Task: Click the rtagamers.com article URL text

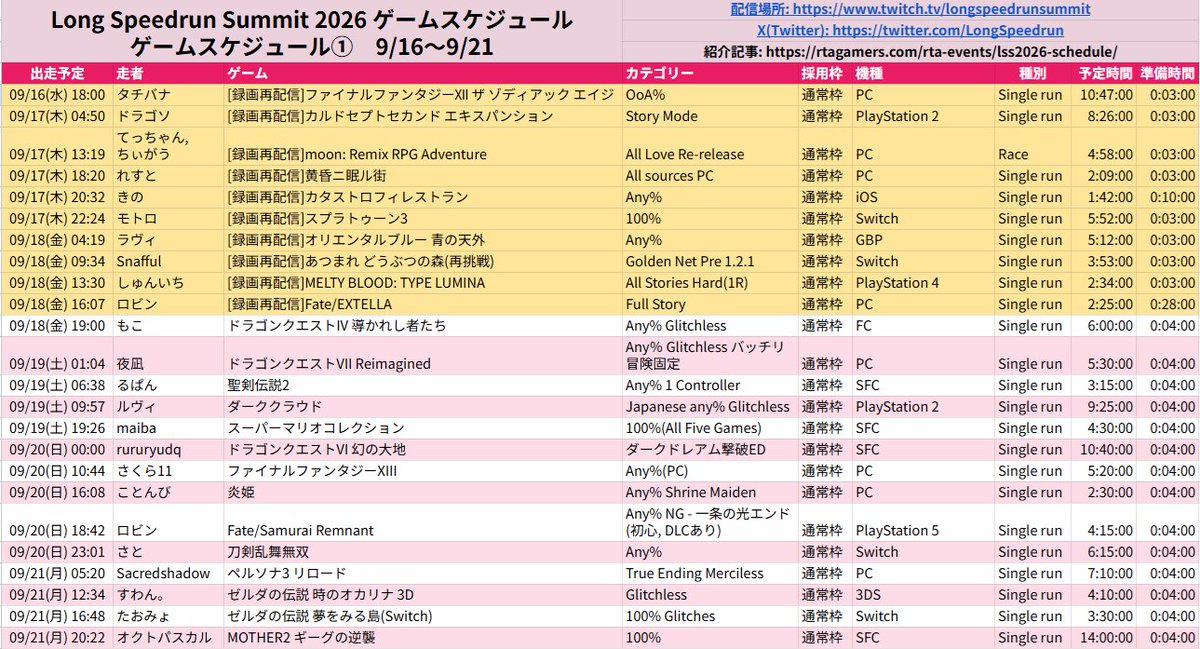Action: tap(942, 51)
